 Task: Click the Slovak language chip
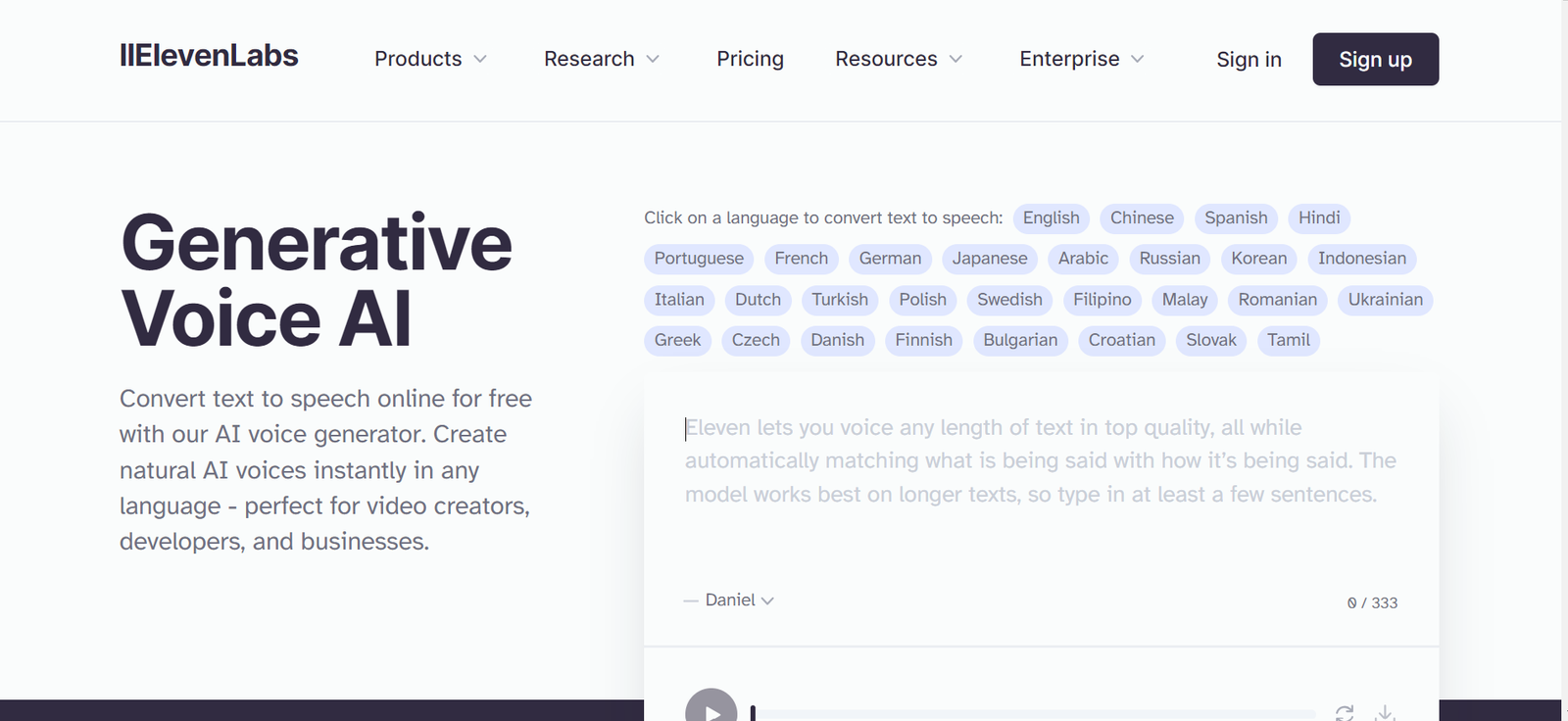pyautogui.click(x=1211, y=340)
